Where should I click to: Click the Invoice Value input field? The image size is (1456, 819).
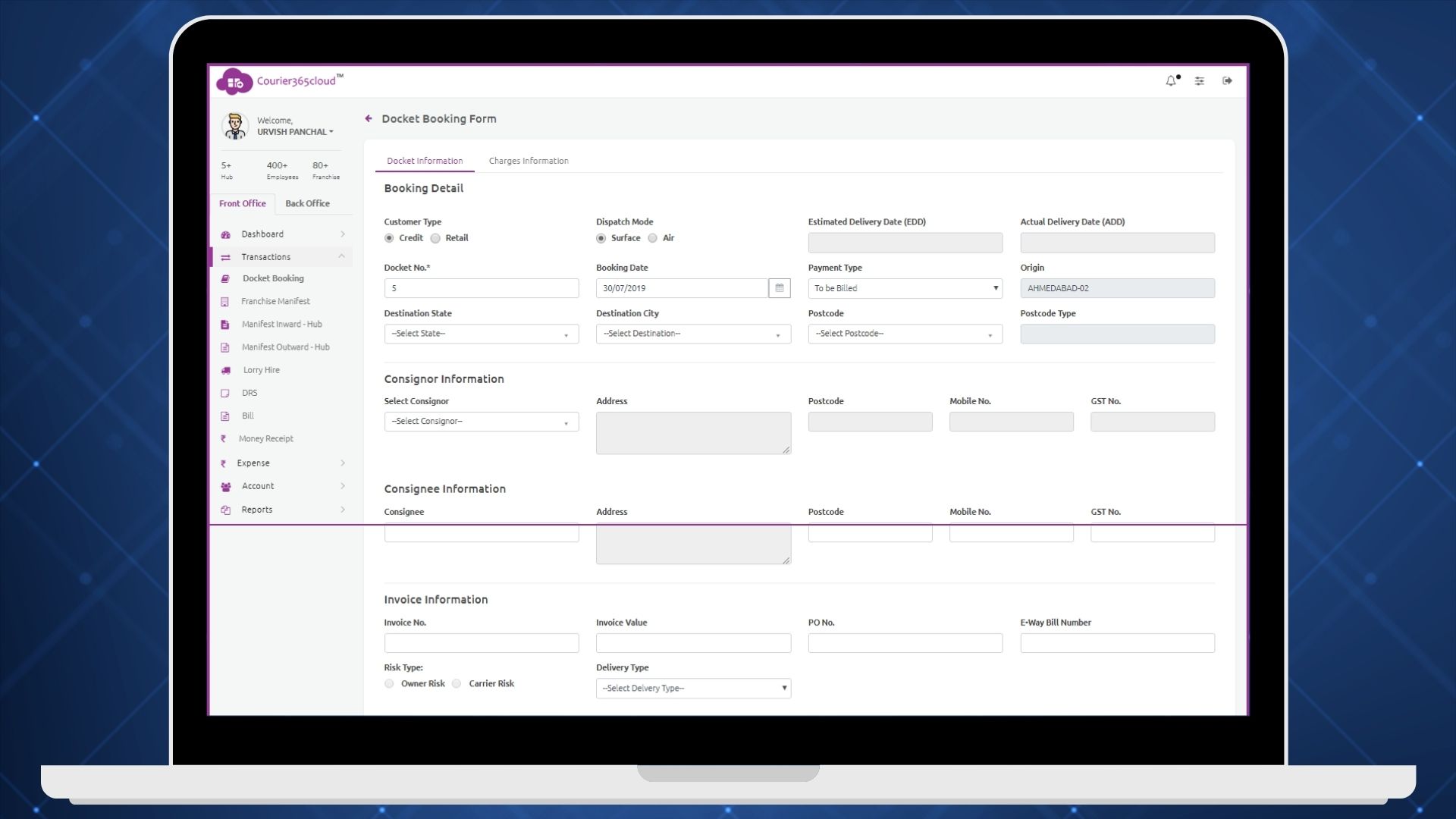pos(693,643)
